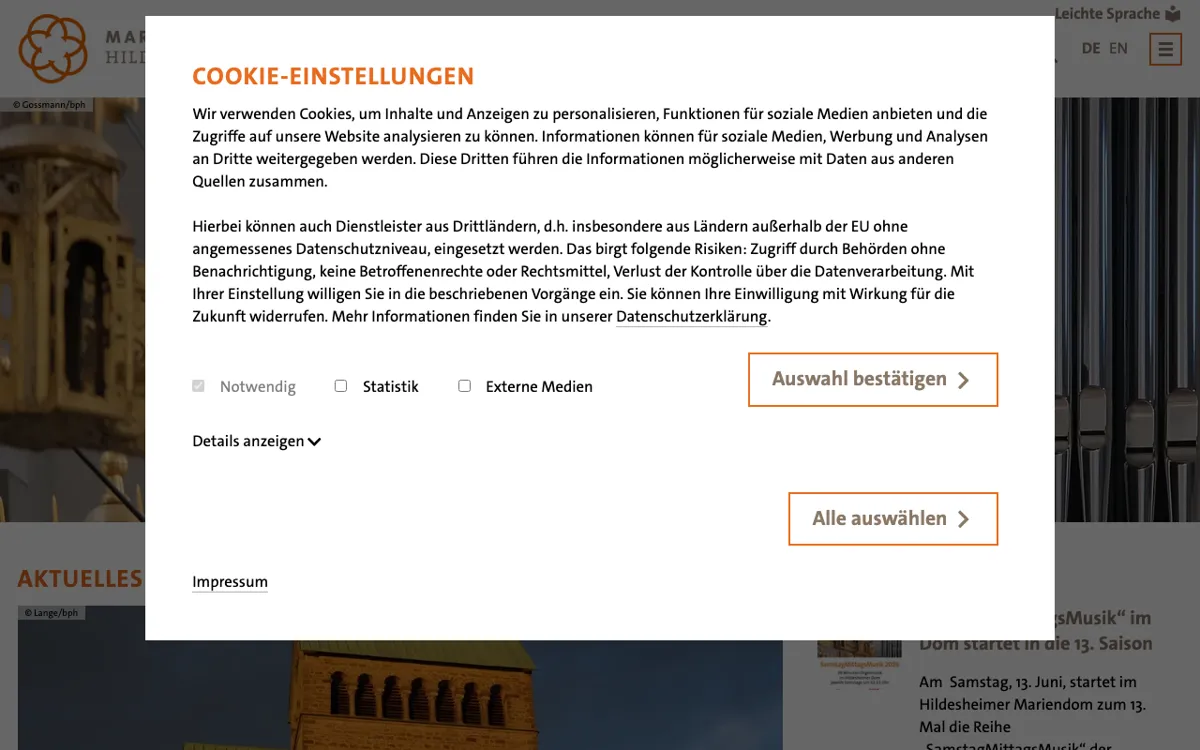Open the Datenschutzerklärung link

[x=692, y=317]
